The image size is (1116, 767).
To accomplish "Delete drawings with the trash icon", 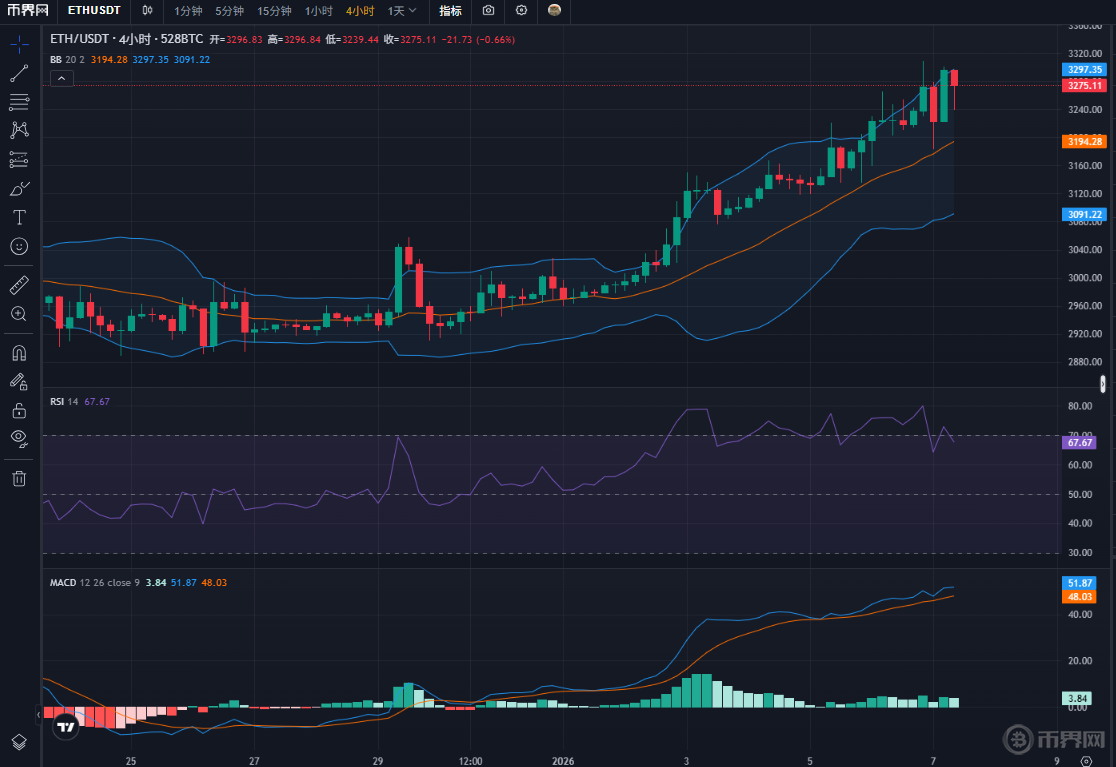I will coord(19,478).
